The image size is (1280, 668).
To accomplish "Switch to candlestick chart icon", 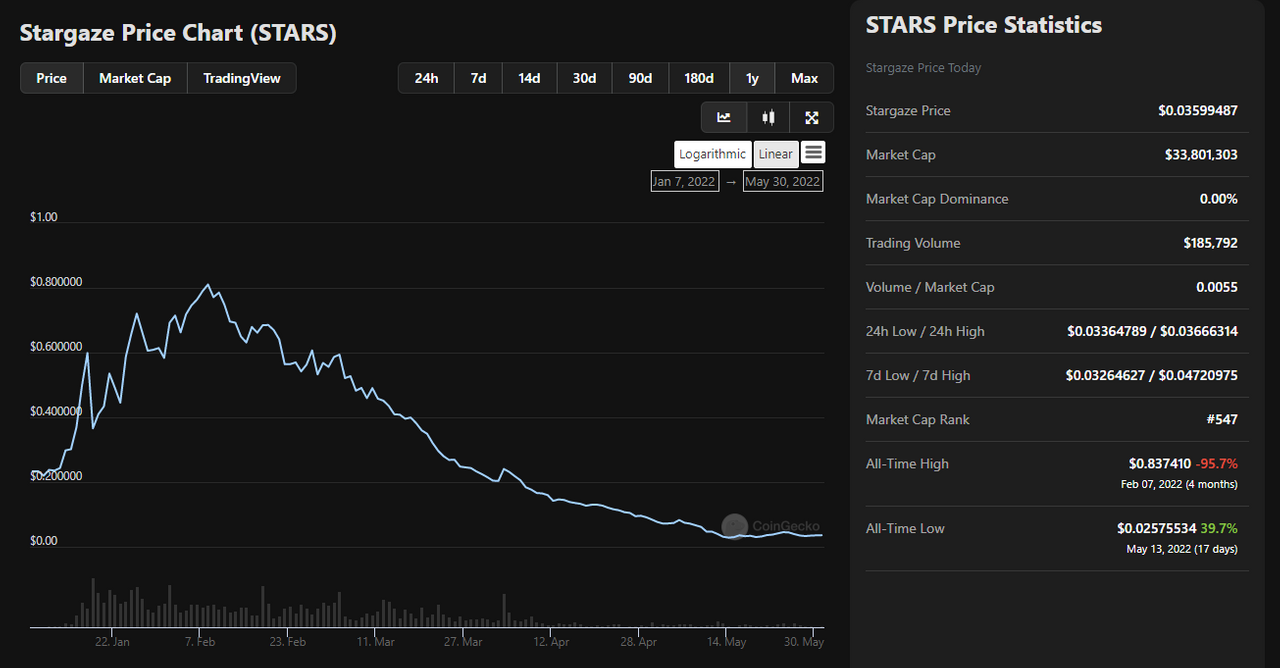I will [x=768, y=117].
